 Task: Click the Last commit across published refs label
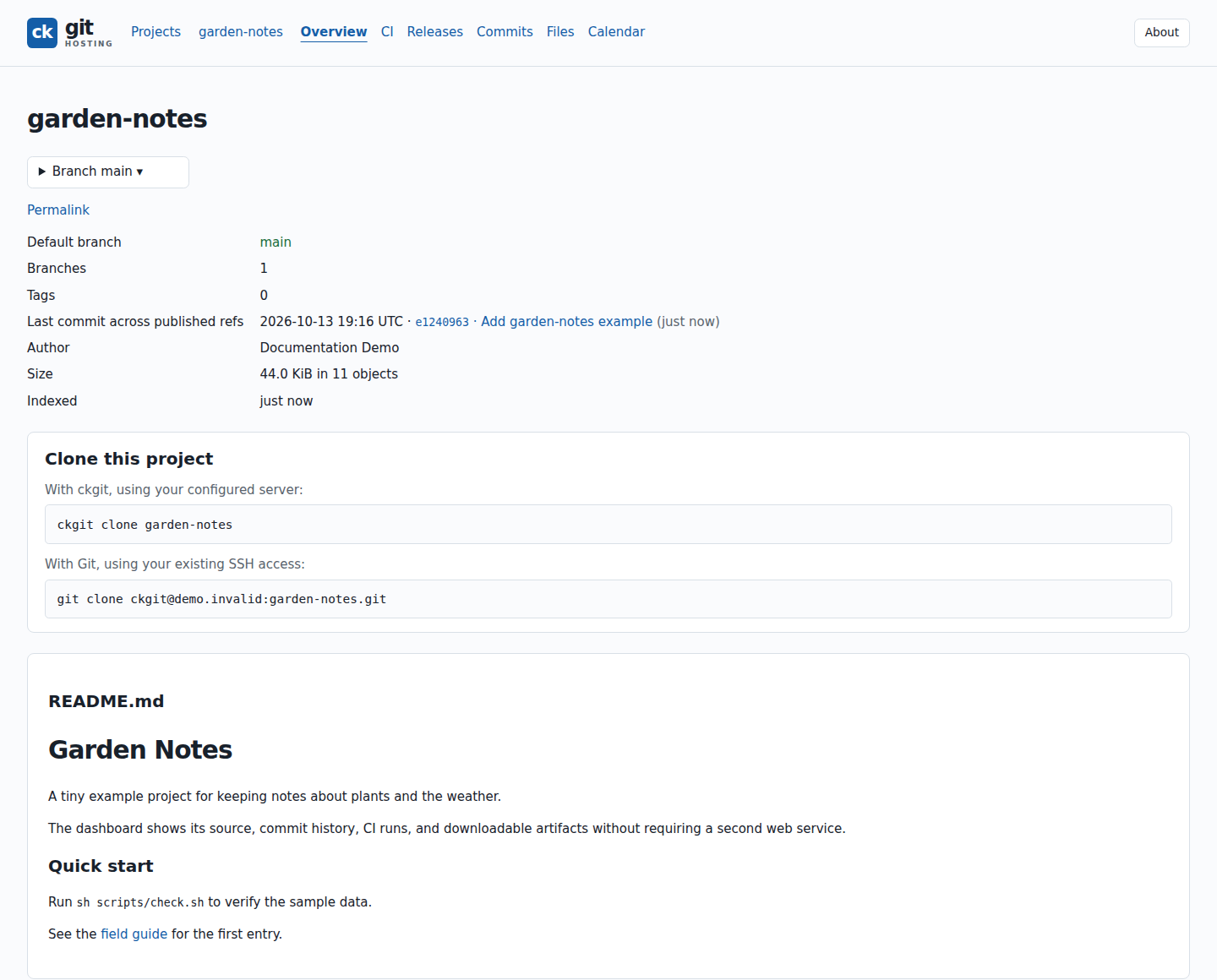click(x=135, y=322)
